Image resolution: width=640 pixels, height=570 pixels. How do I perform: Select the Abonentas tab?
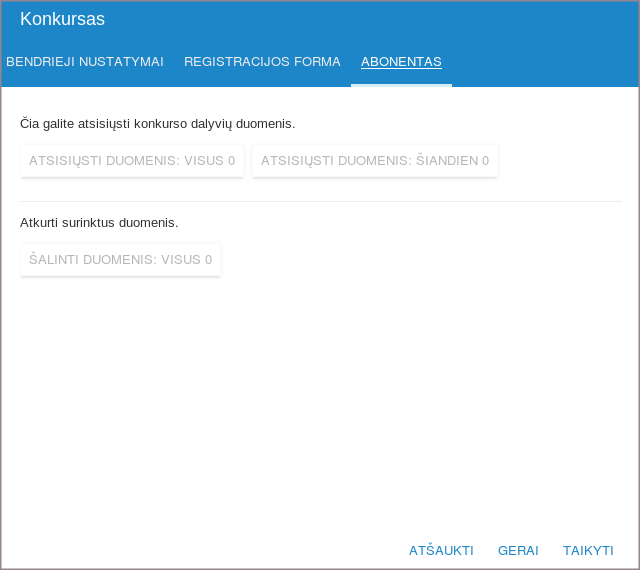401,62
